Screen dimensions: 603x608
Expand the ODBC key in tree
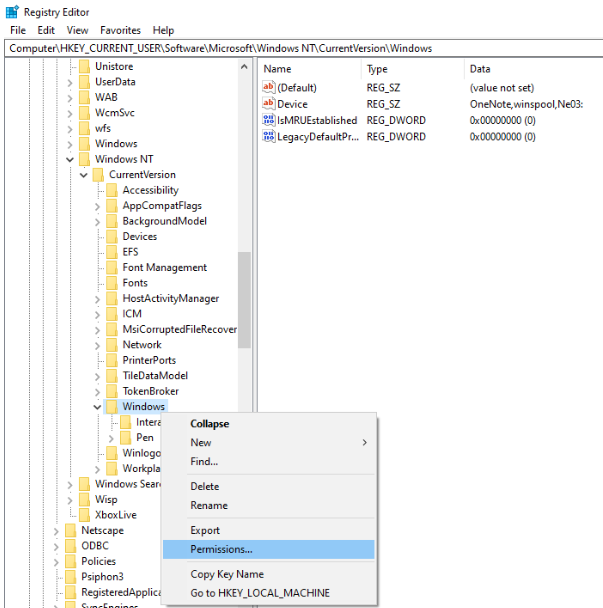(56, 546)
